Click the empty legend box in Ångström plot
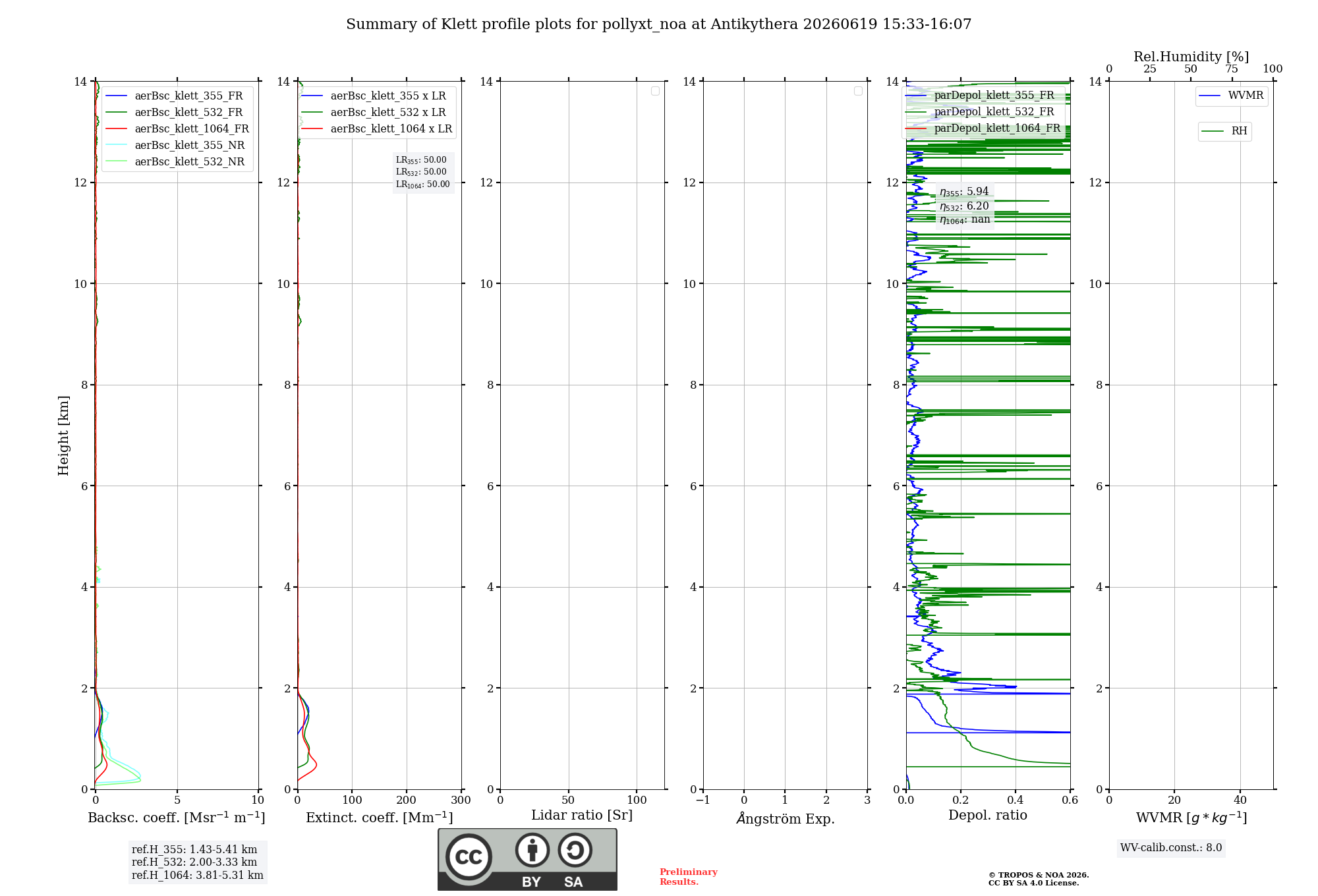Image resolution: width=1318 pixels, height=896 pixels. [x=858, y=91]
